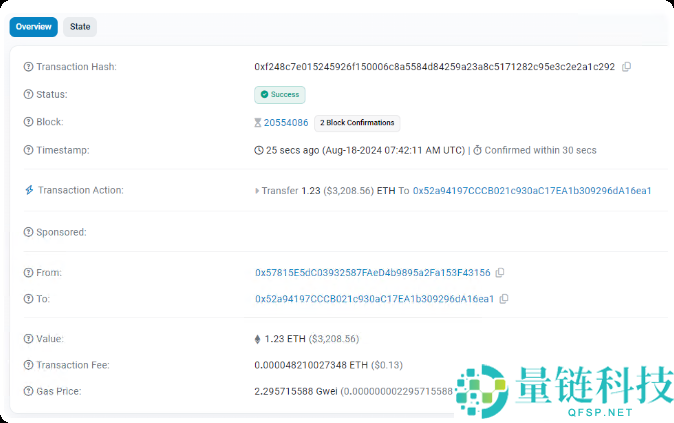Click help icon beside Block

coord(28,122)
